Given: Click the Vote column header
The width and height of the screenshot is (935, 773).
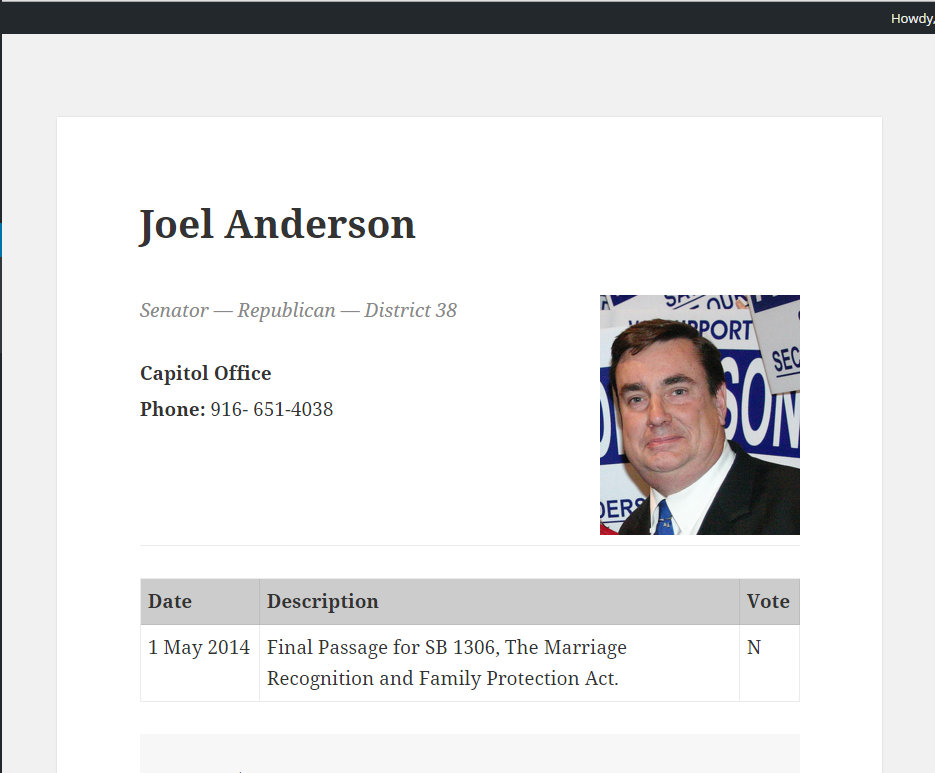Looking at the screenshot, I should [769, 601].
